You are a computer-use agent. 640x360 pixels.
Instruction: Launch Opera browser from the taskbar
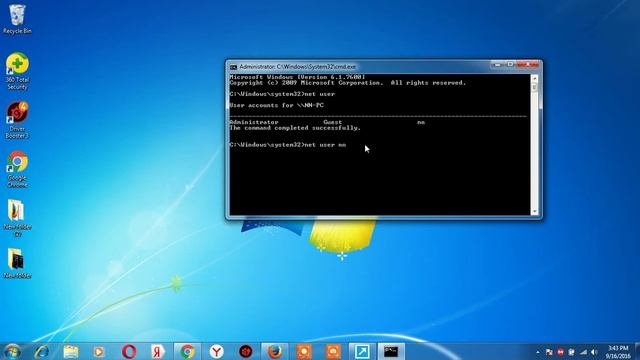(x=129, y=351)
